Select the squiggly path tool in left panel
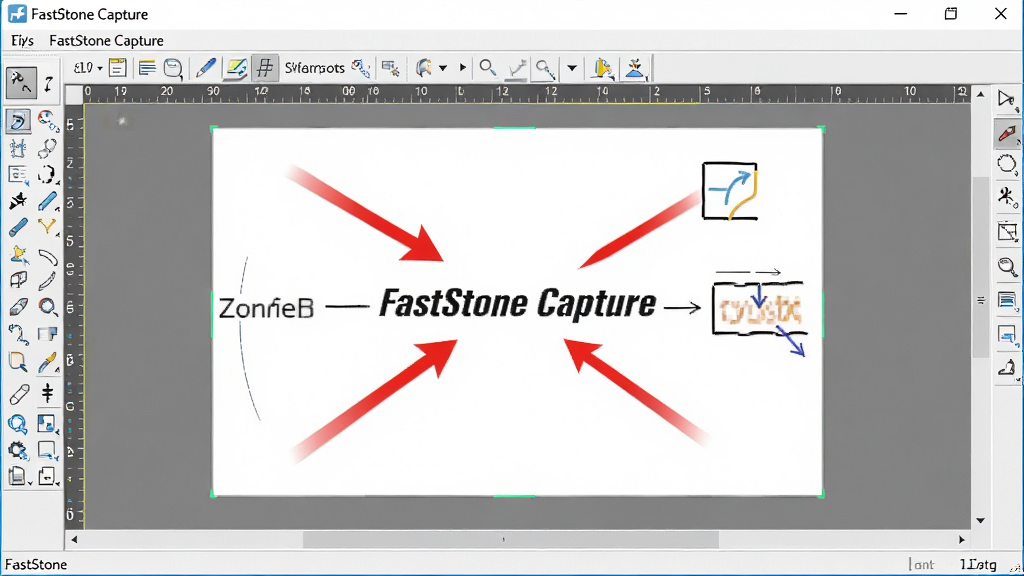The image size is (1024, 576). coord(18,334)
